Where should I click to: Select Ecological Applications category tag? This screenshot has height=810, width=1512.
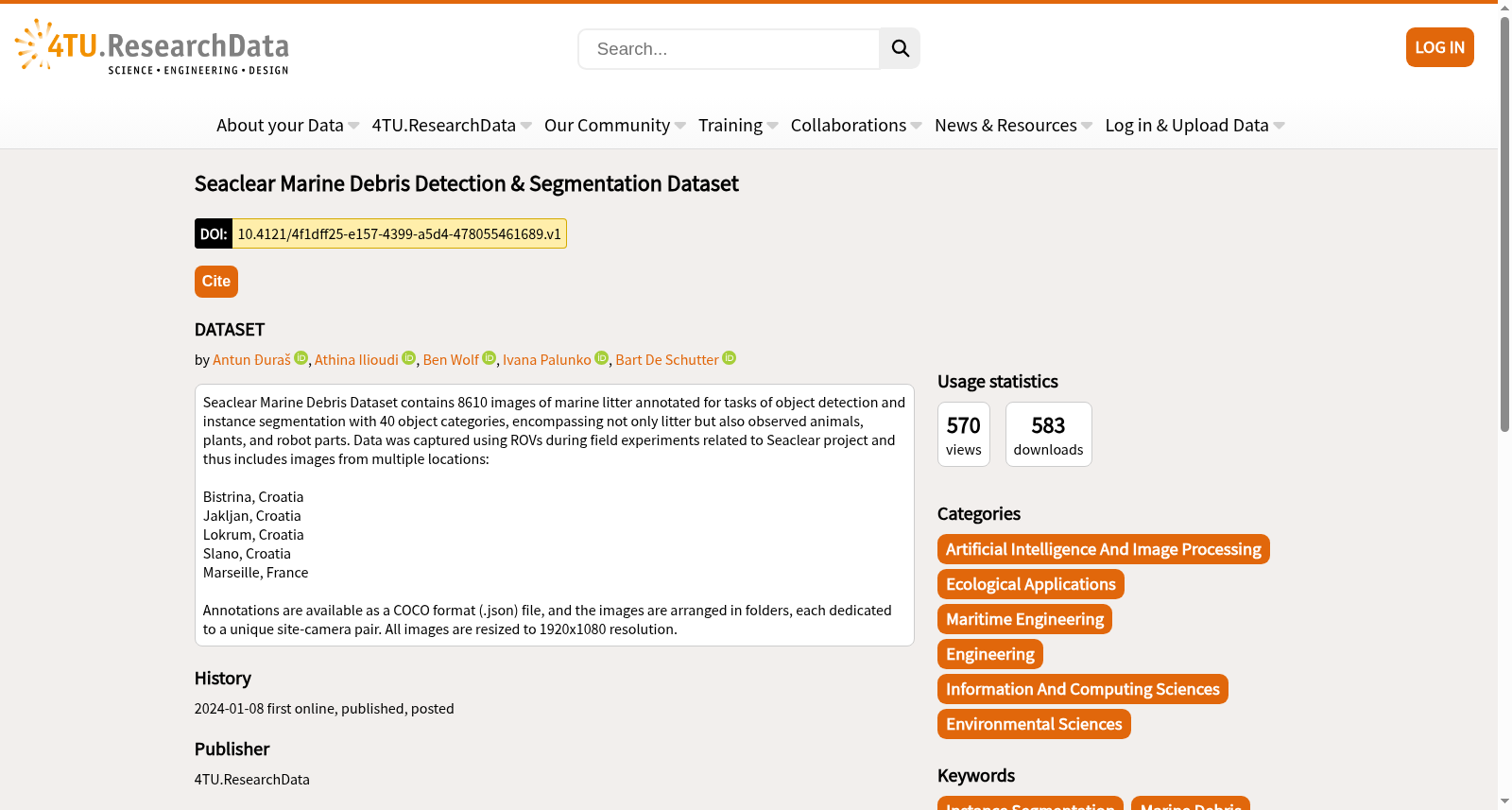click(1030, 584)
